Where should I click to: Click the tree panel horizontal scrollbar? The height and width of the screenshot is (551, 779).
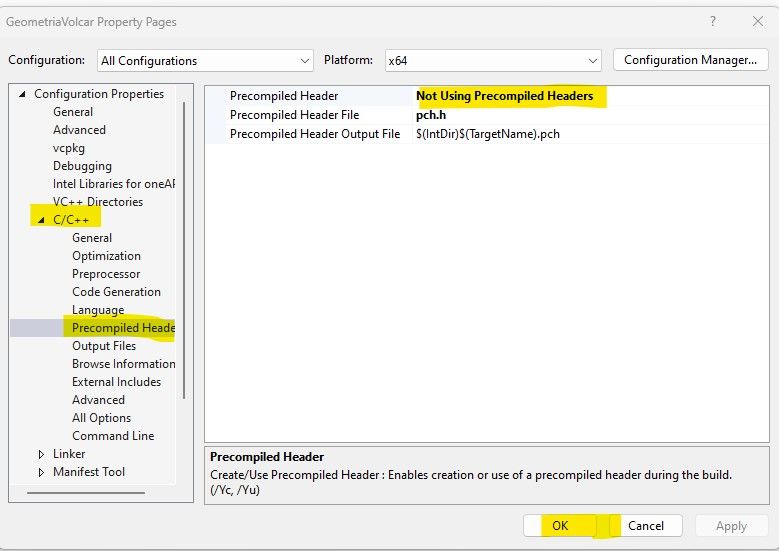coord(86,493)
